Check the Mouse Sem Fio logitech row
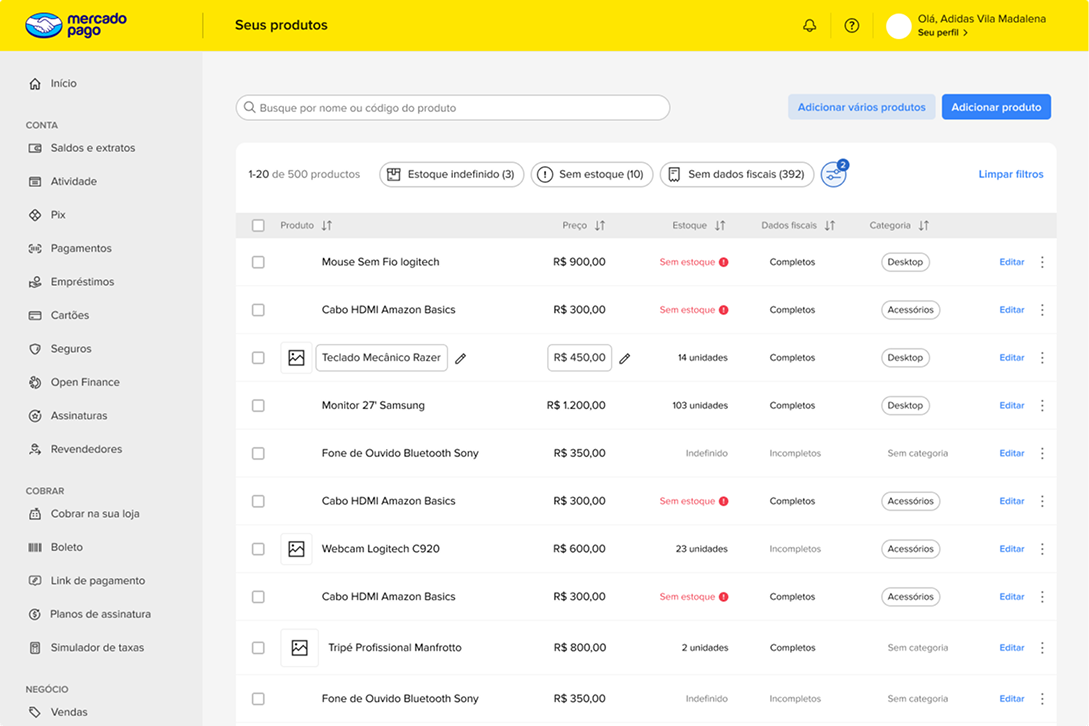Image resolution: width=1089 pixels, height=726 pixels. (258, 262)
